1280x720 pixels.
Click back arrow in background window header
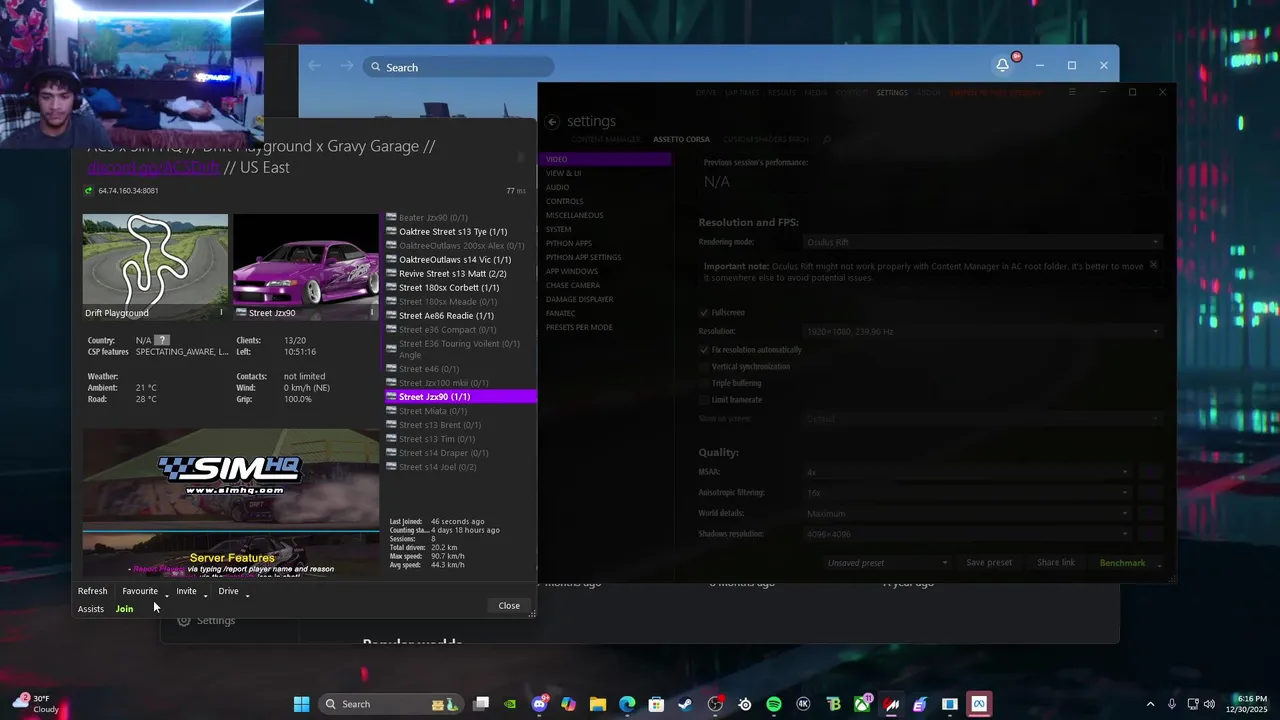pyautogui.click(x=314, y=66)
